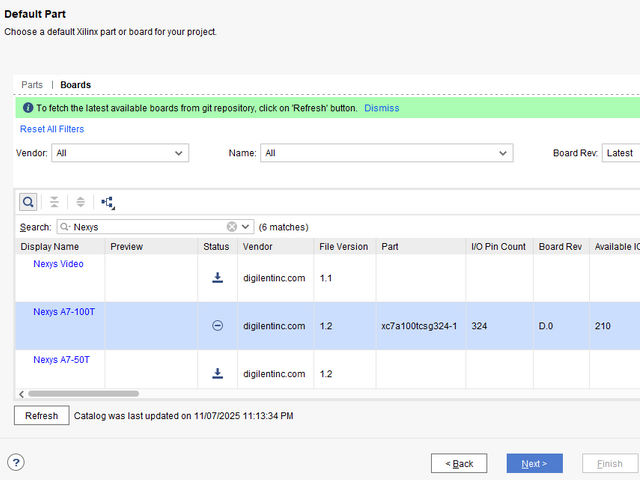Click the info icon in the green banner
Viewport: 640px width, 480px height.
click(27, 108)
